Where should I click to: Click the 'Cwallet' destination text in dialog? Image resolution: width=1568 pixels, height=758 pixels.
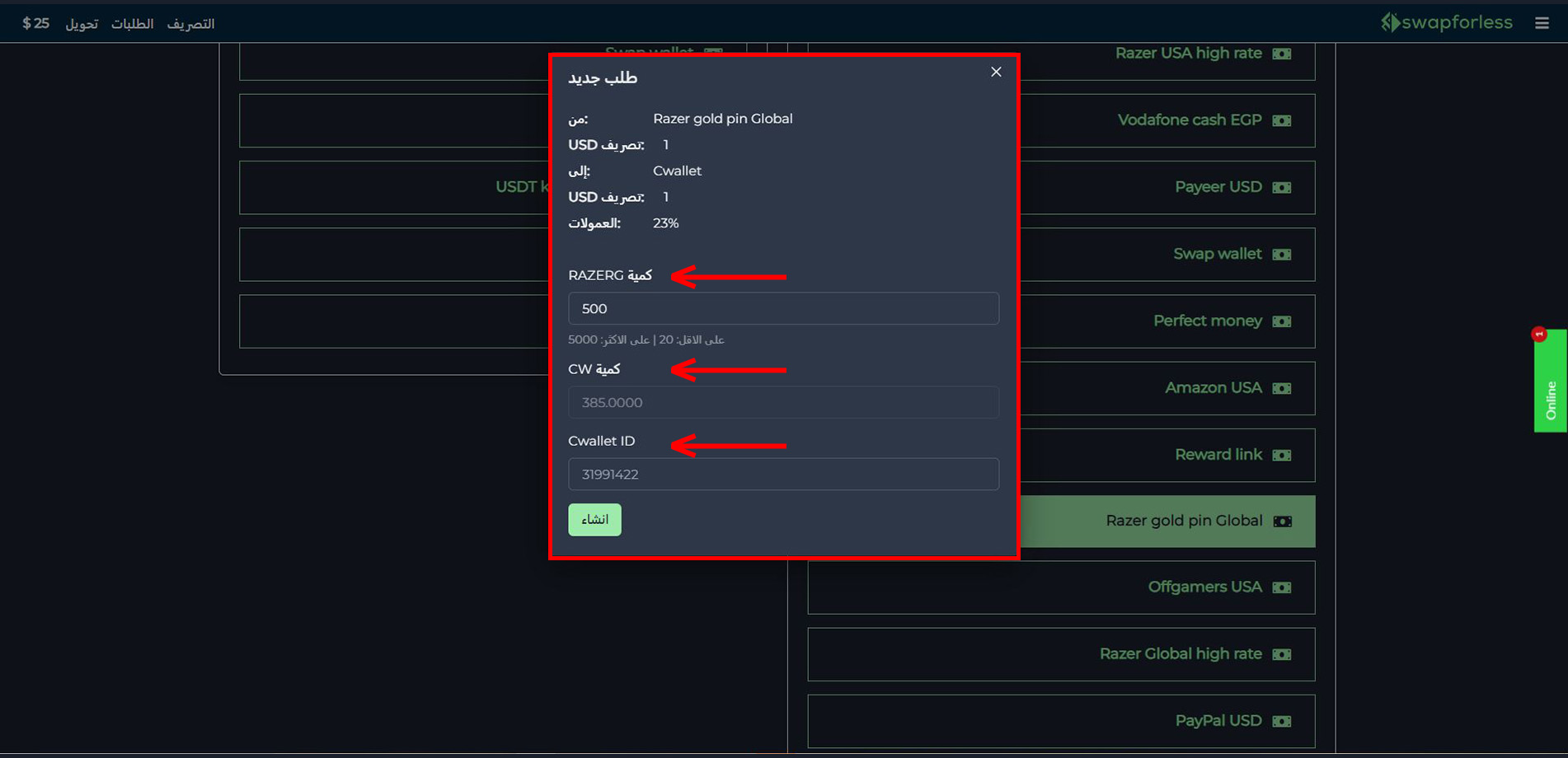(678, 171)
